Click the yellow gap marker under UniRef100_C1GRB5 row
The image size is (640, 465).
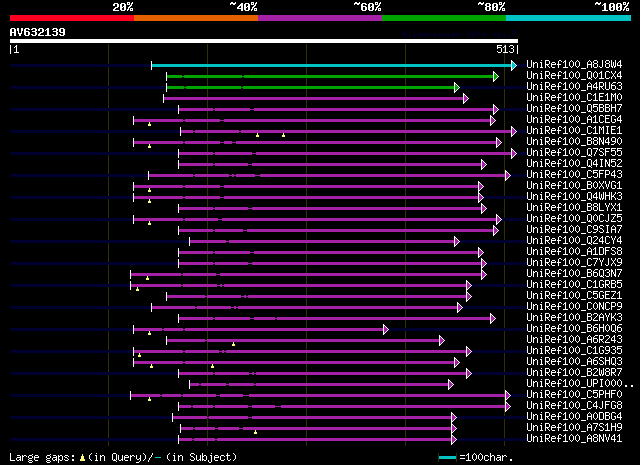[138, 289]
